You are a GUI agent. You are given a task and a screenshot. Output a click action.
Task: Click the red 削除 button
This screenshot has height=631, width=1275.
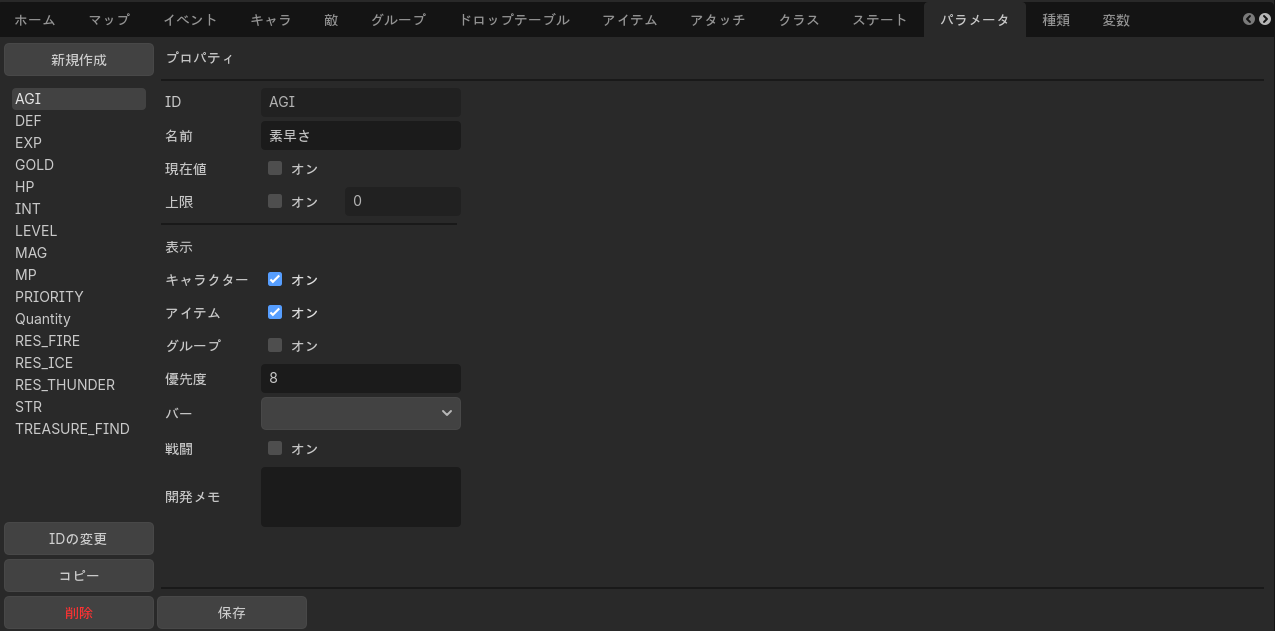pos(79,612)
